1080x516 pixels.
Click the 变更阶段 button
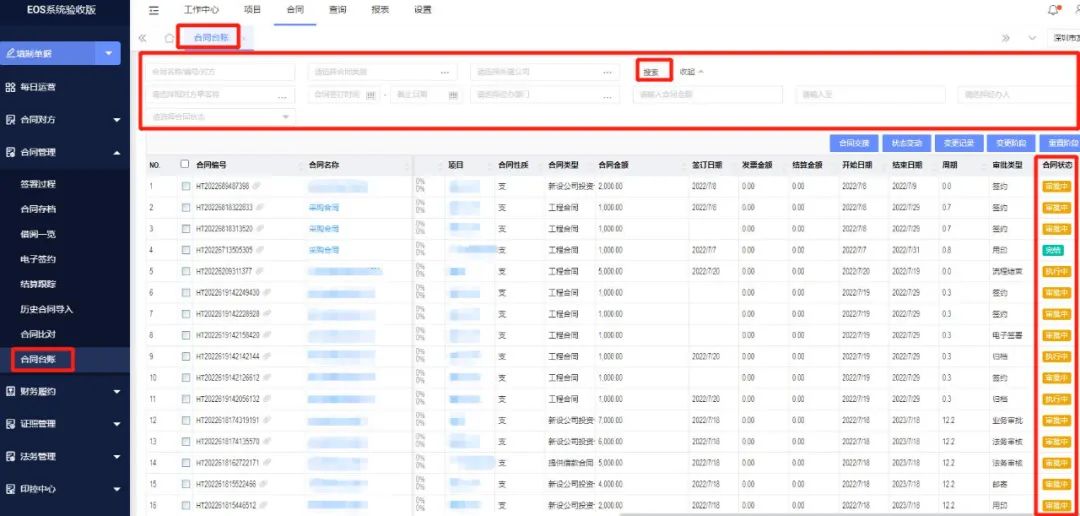pos(1011,143)
